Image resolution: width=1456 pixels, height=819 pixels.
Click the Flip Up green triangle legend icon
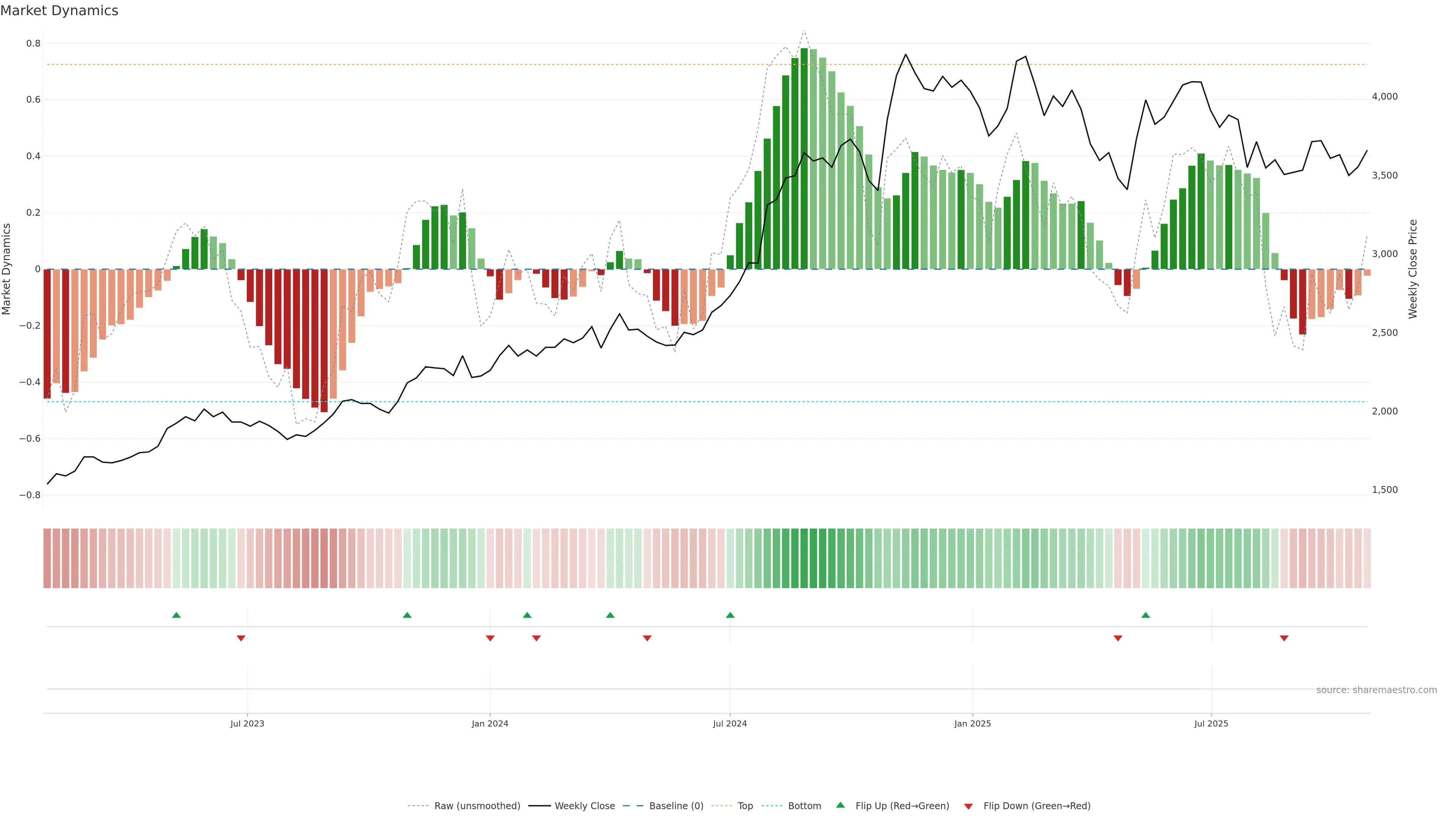click(841, 805)
